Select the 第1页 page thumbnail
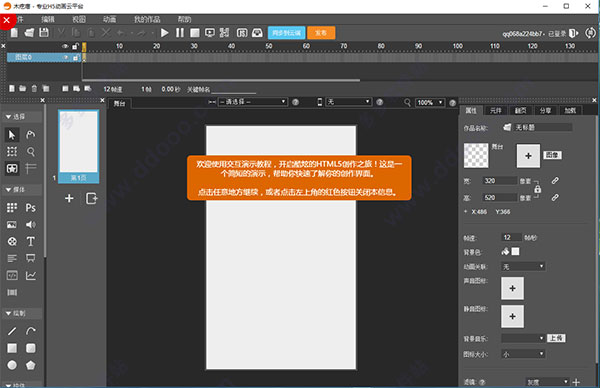600x388 pixels. click(78, 147)
